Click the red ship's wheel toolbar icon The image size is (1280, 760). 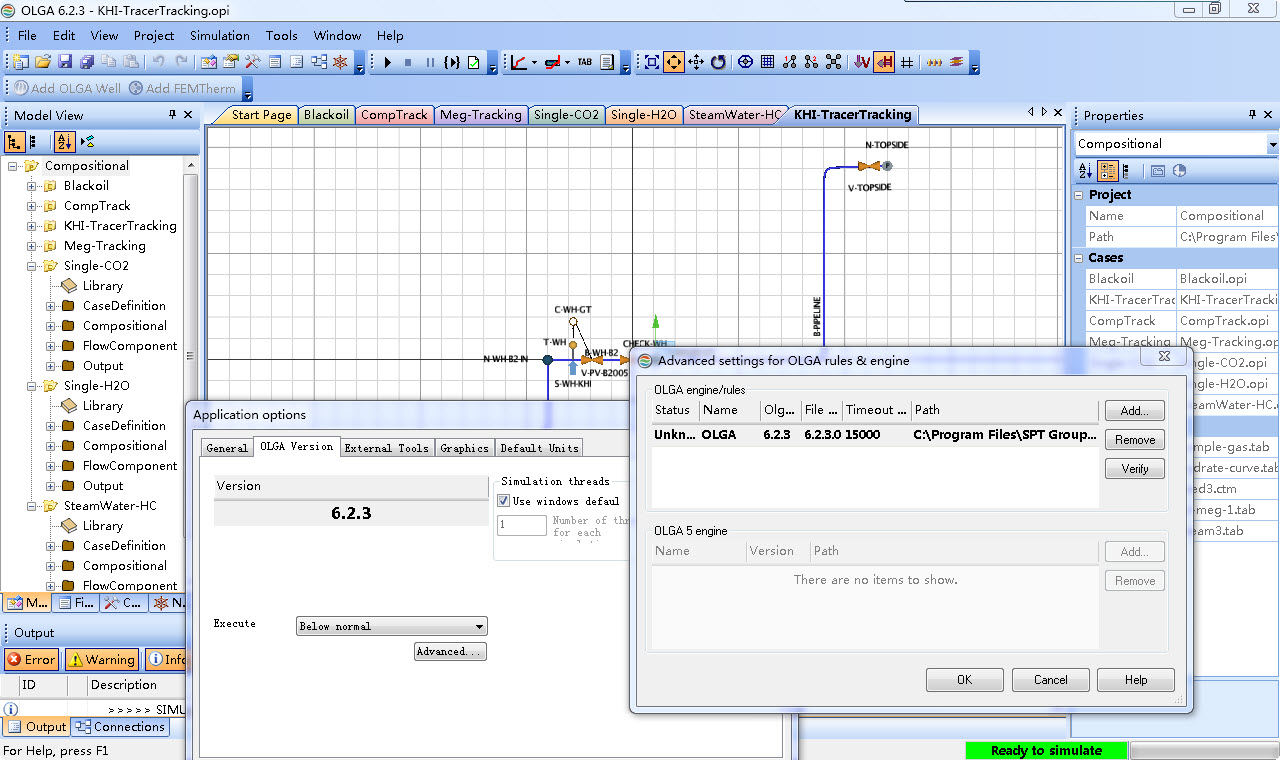tap(341, 62)
